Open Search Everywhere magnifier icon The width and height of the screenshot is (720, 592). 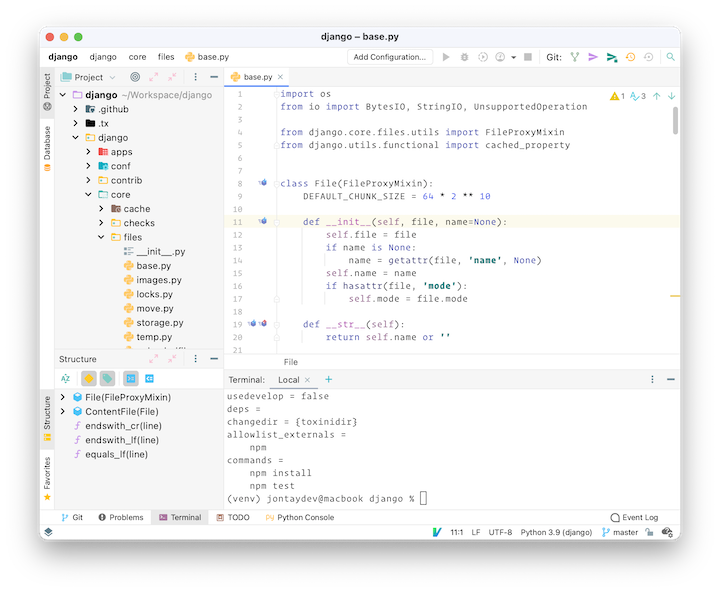[x=670, y=57]
